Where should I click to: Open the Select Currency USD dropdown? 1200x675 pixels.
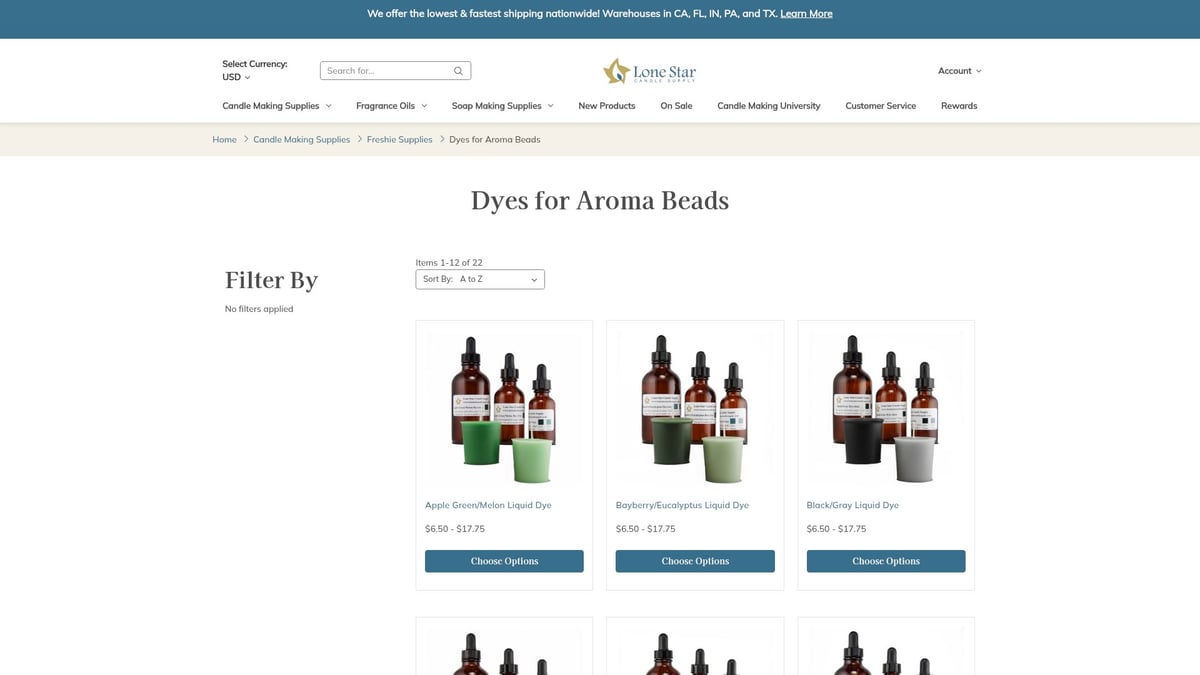pyautogui.click(x=236, y=77)
